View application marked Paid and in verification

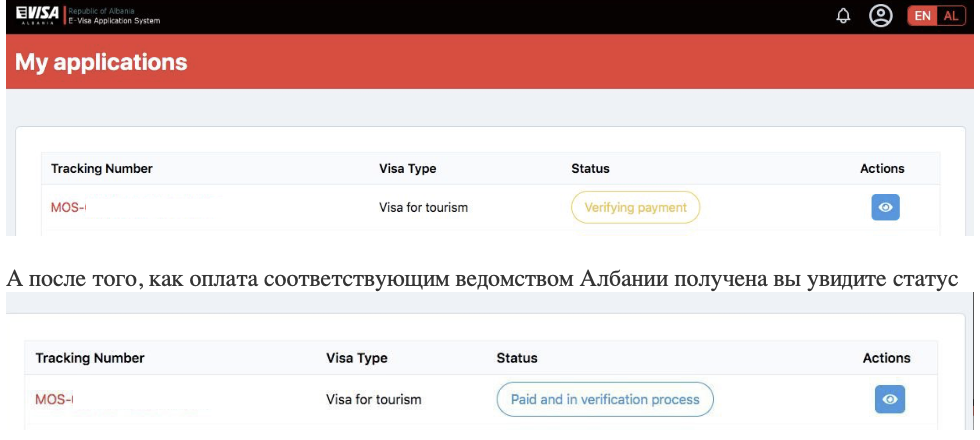pyautogui.click(x=890, y=399)
